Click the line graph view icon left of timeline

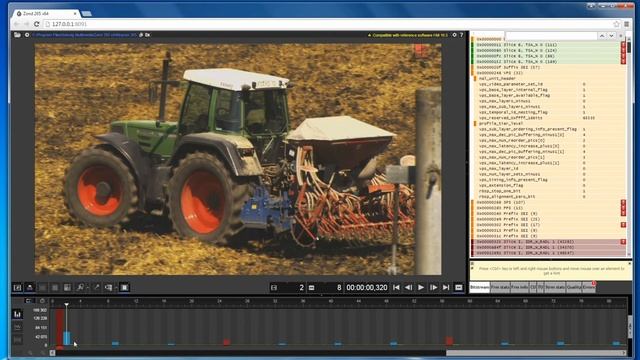[17, 327]
